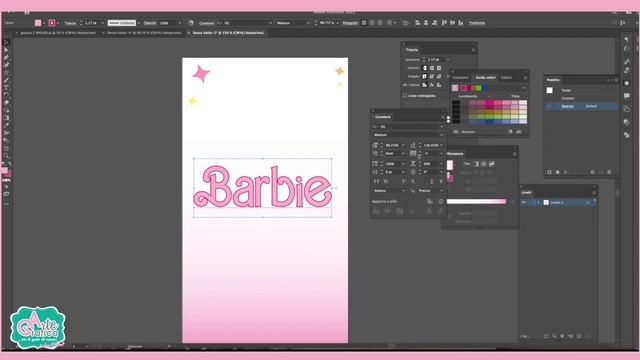The width and height of the screenshot is (640, 360).
Task: Select linear gradient type in Sfumatura panel
Action: tap(476, 164)
